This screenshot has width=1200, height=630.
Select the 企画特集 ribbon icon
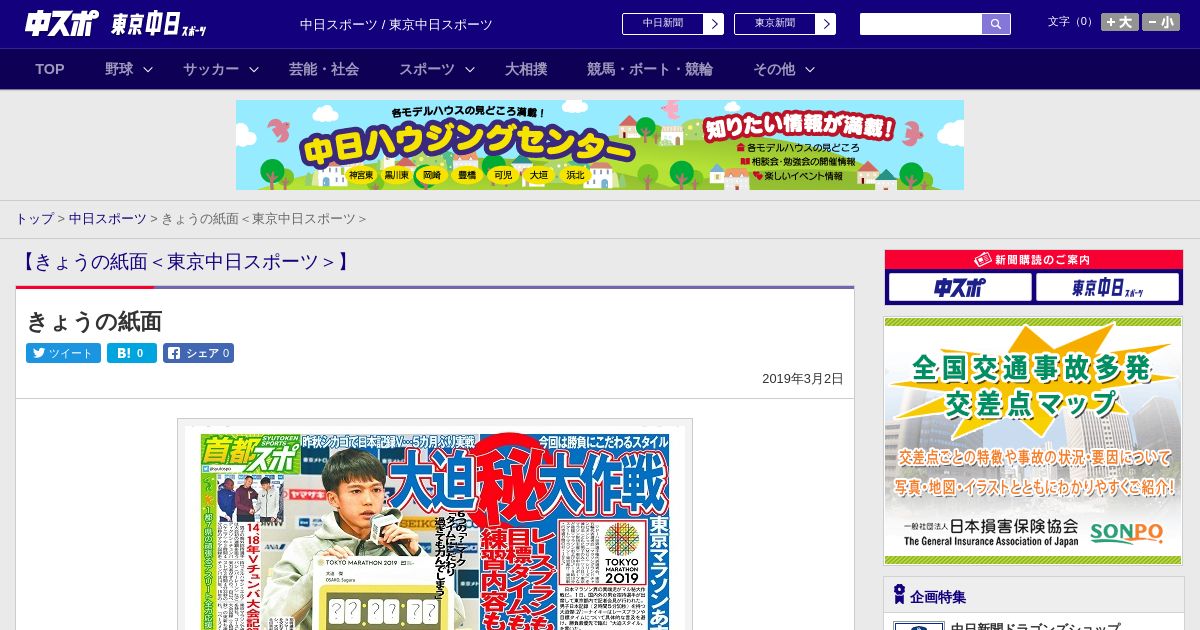point(899,595)
